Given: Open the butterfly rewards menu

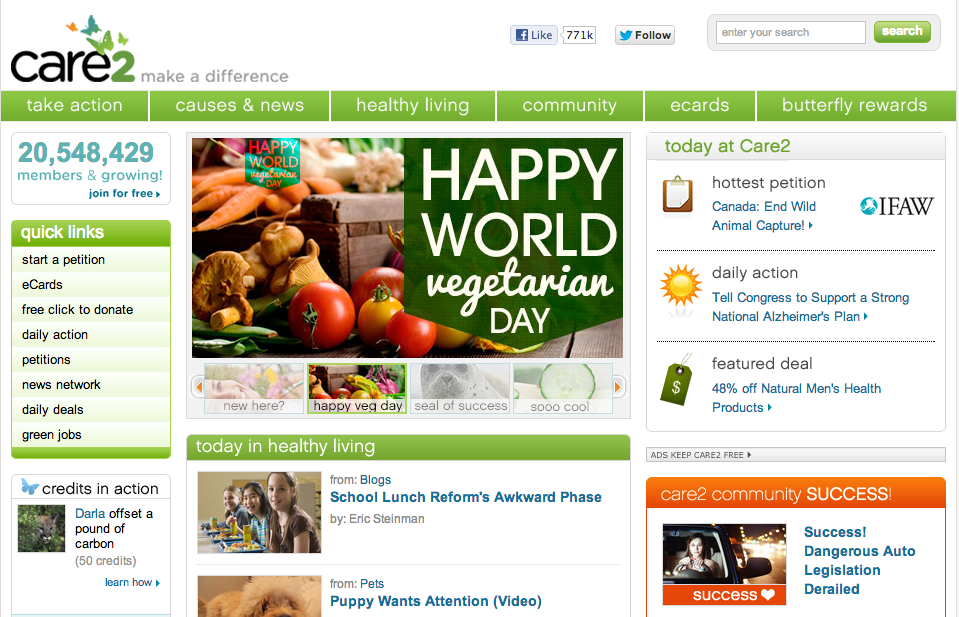Looking at the screenshot, I should pyautogui.click(x=855, y=105).
